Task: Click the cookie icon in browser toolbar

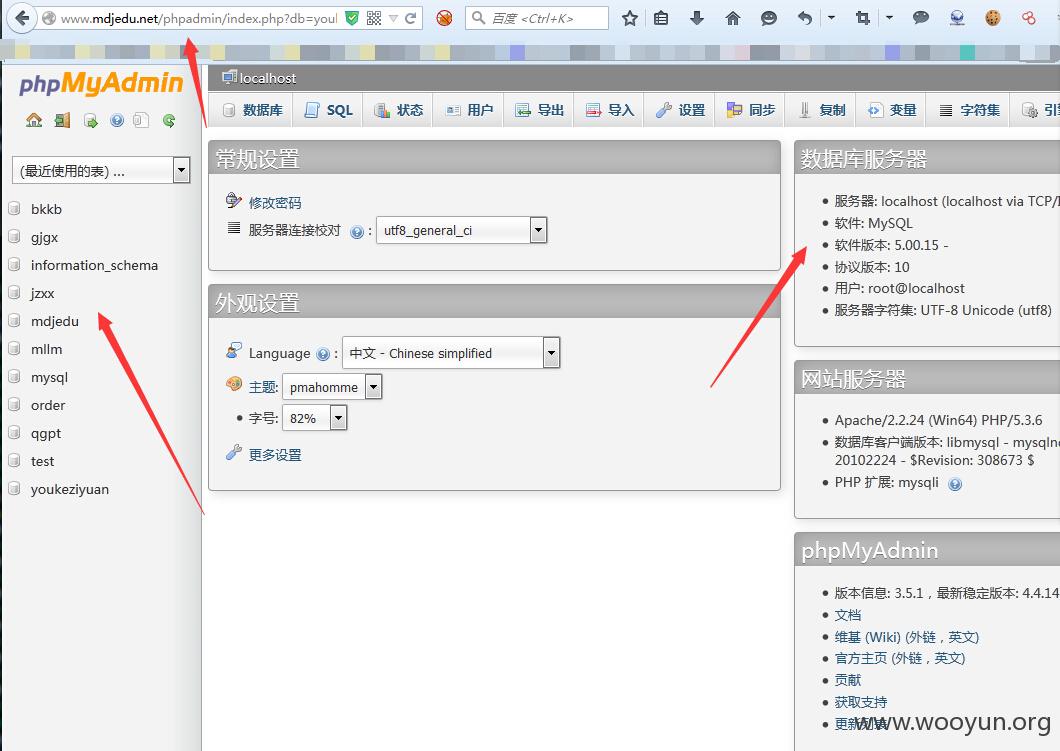Action: tap(992, 18)
